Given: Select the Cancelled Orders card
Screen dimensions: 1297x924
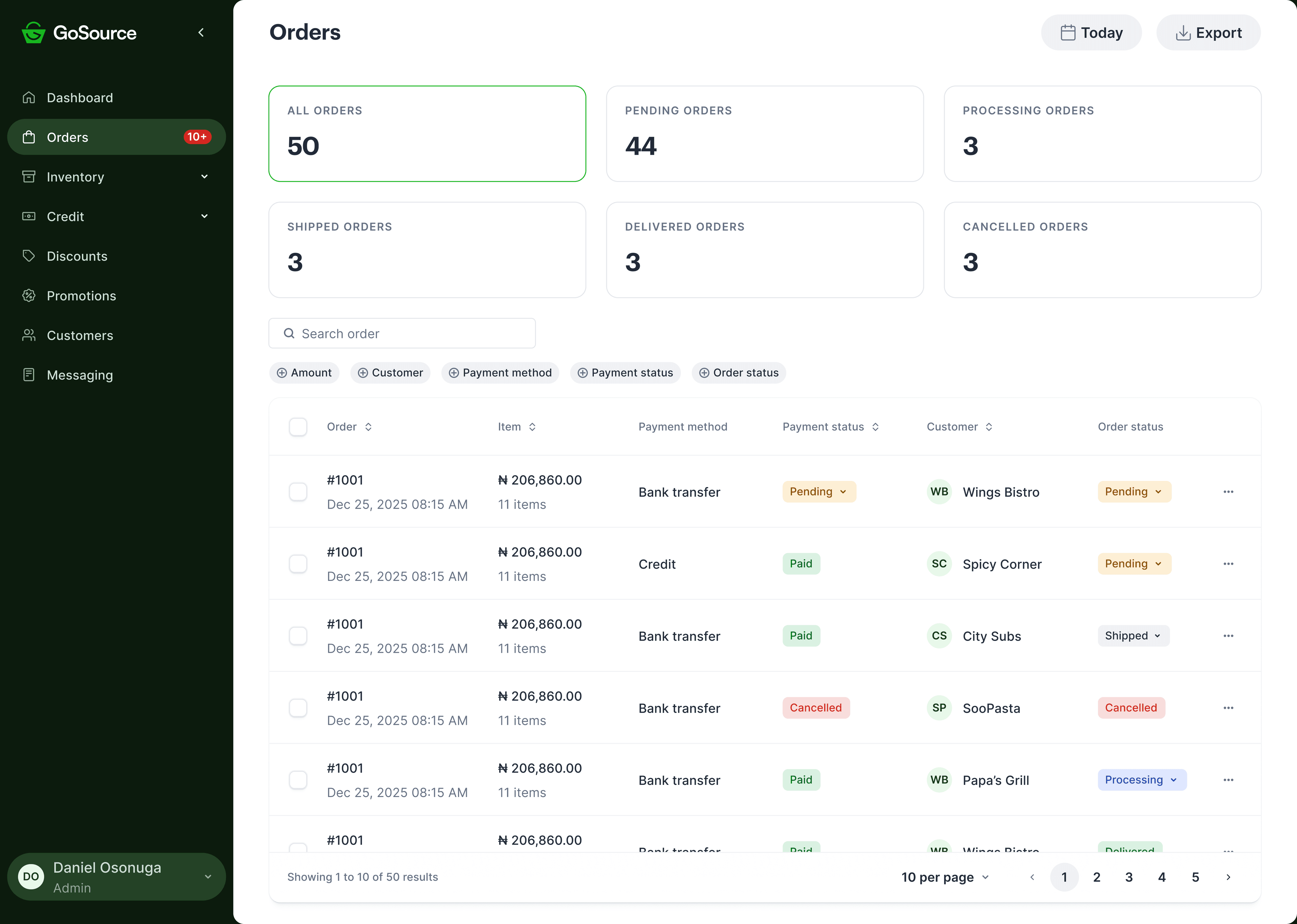Looking at the screenshot, I should coord(1102,250).
